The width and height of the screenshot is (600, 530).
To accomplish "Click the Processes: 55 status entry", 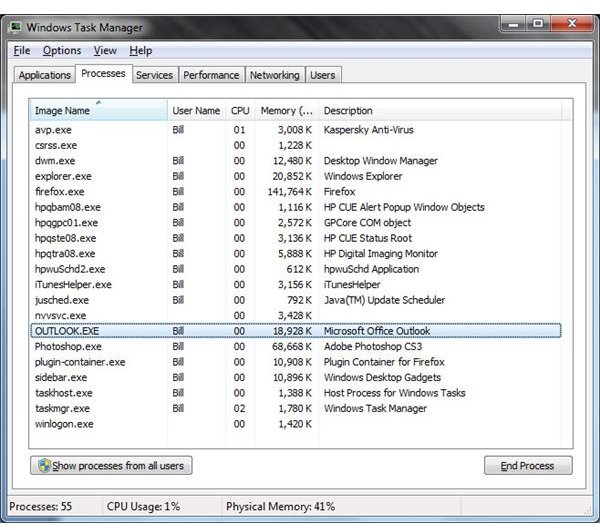I will pos(41,507).
